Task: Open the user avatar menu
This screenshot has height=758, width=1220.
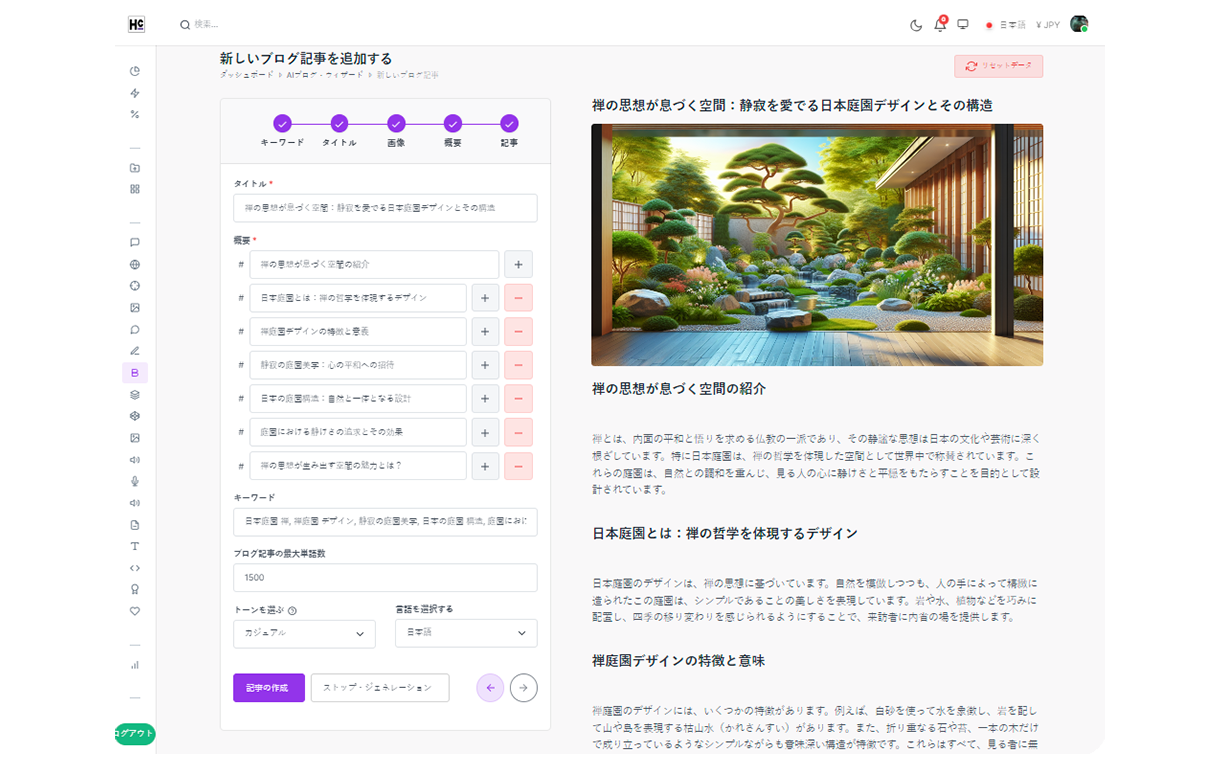Action: [1079, 24]
